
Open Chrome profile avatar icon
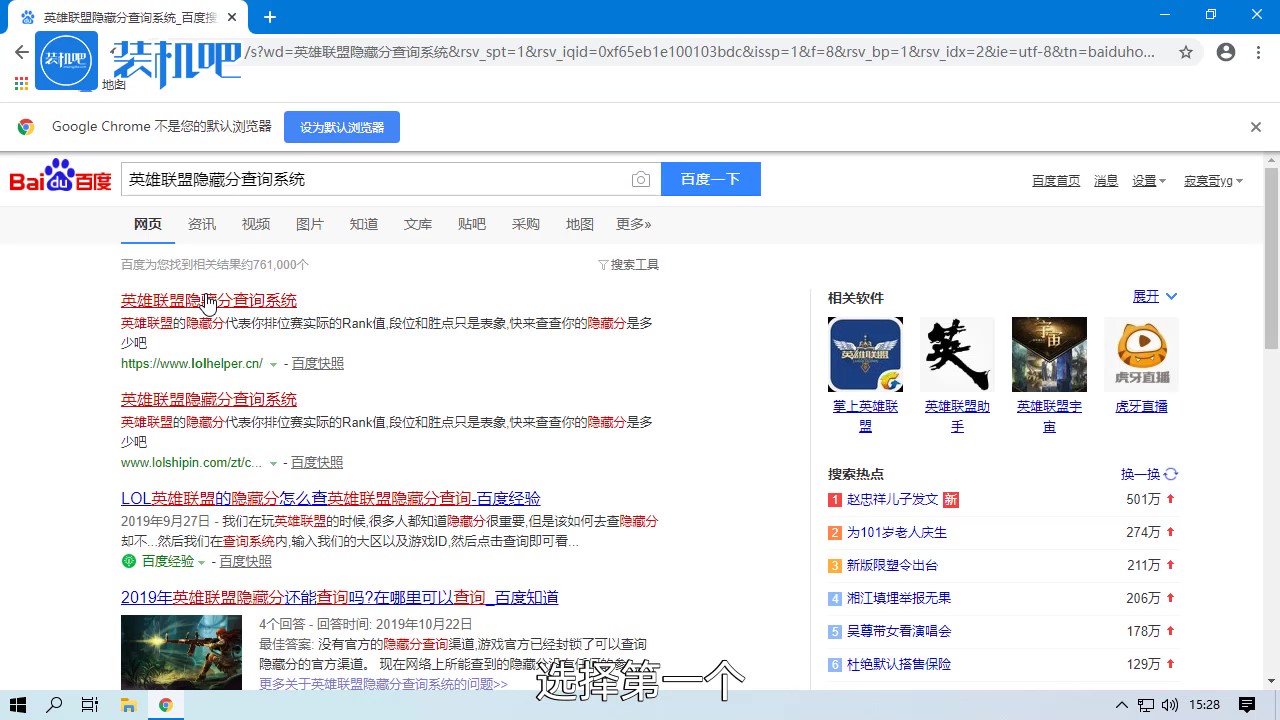pos(1226,52)
